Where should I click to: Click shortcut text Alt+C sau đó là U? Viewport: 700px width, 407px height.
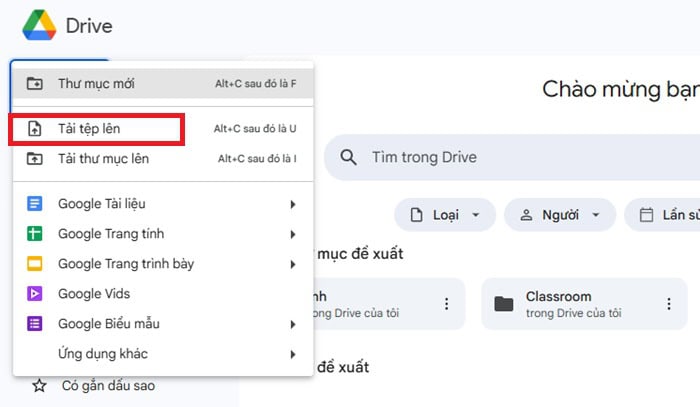click(255, 129)
